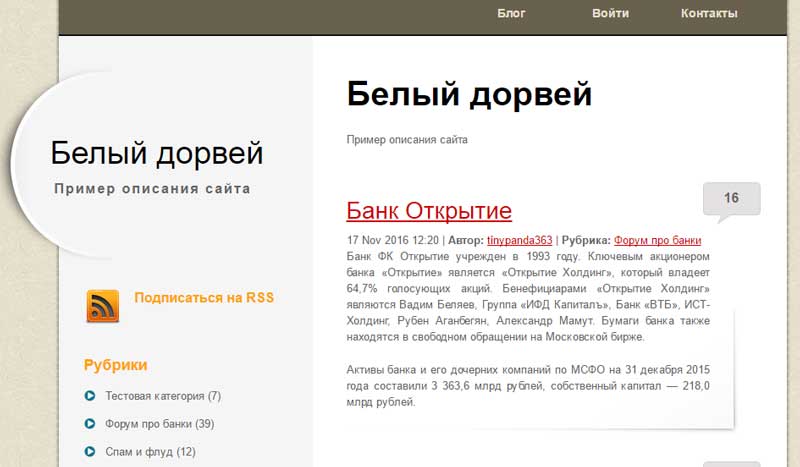The width and height of the screenshot is (800, 467).
Task: Click the sidebar site title Белый дорвей
Action: coord(157,153)
